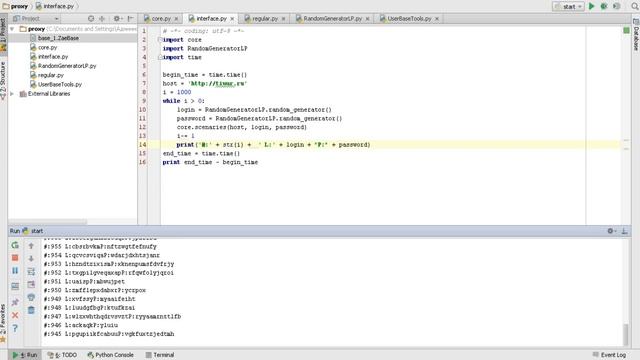Expand External Libraries node
Screen dimensions: 640x360
[12, 94]
